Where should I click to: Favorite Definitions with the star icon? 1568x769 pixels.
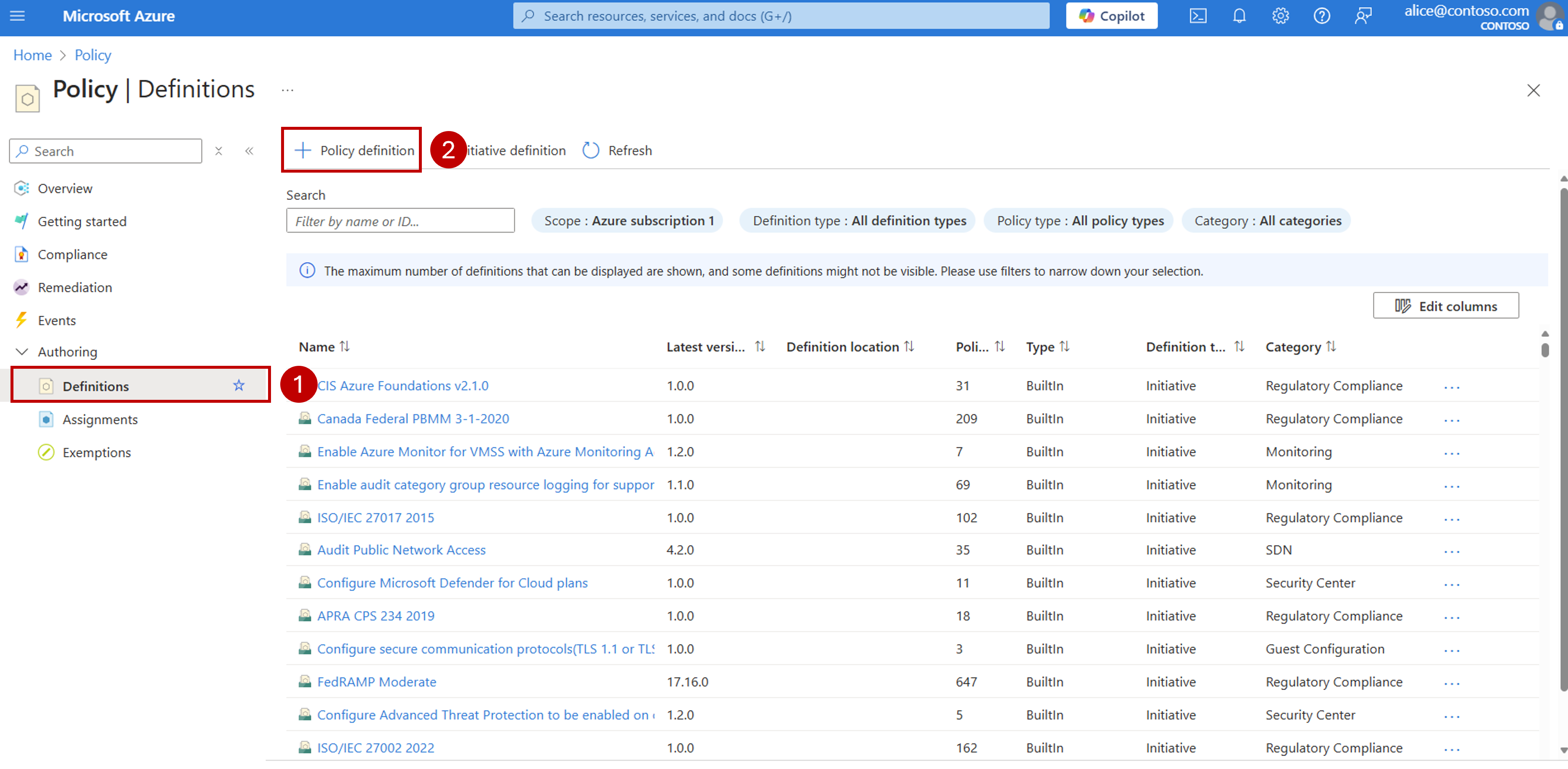click(239, 385)
